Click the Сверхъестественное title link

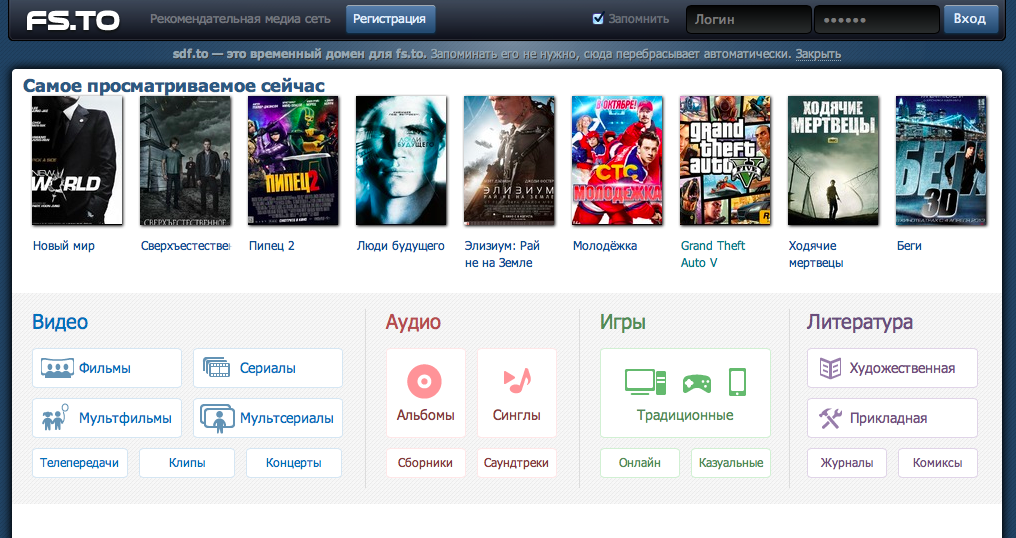click(186, 246)
